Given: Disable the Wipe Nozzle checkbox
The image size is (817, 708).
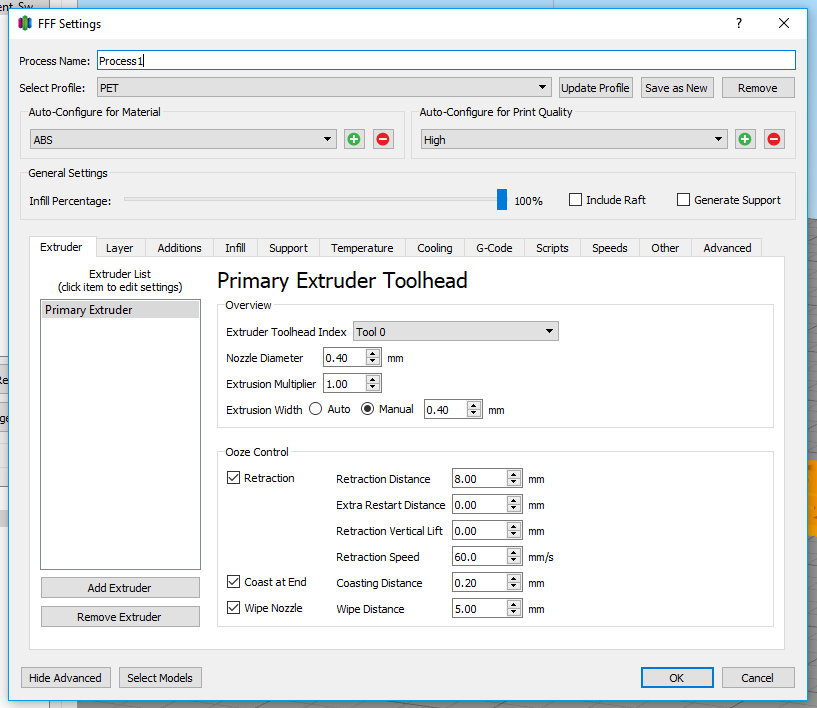Looking at the screenshot, I should (x=233, y=607).
